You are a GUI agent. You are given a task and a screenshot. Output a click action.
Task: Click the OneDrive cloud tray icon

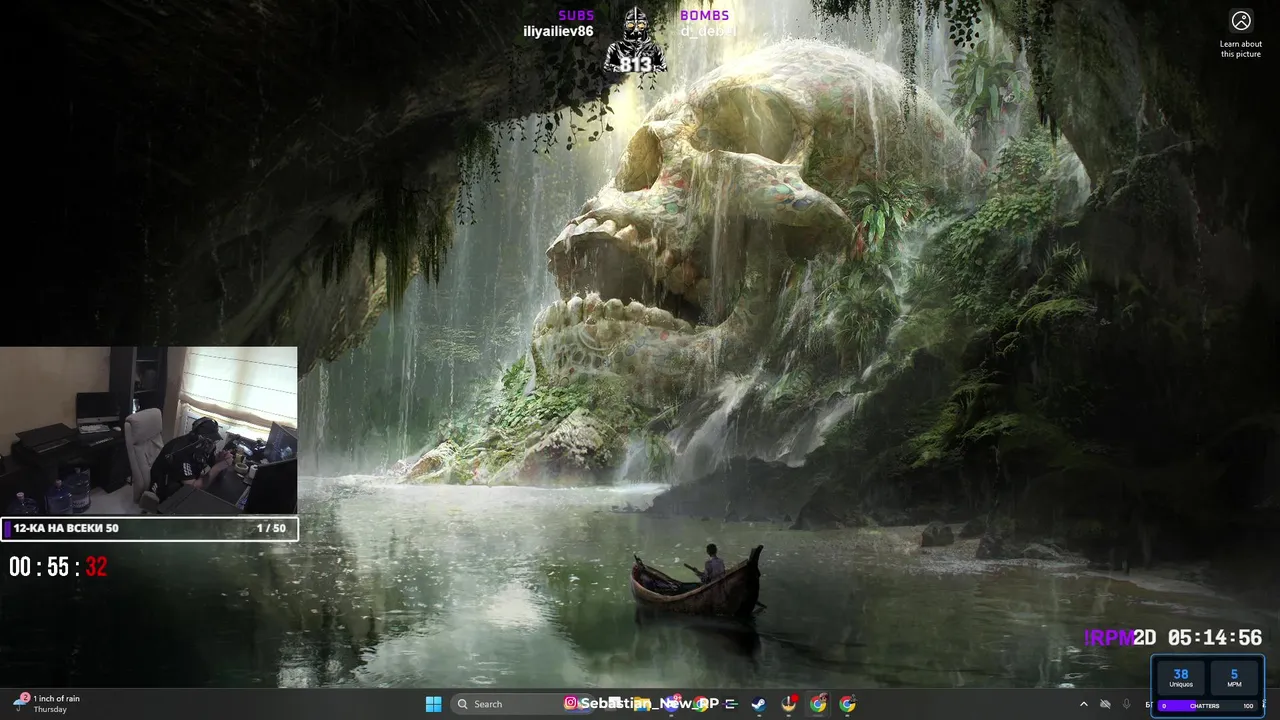tap(1105, 704)
